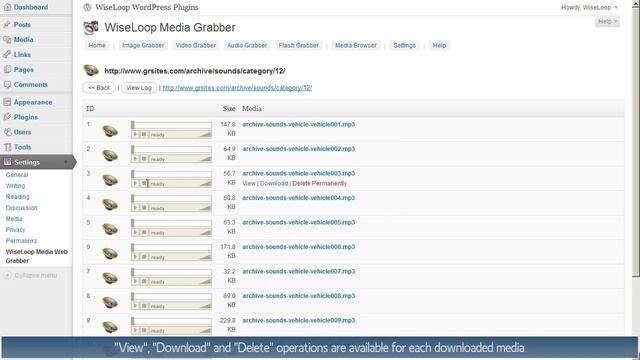Go to the Dashboard
This screenshot has width=640, height=360.
pos(31,7)
